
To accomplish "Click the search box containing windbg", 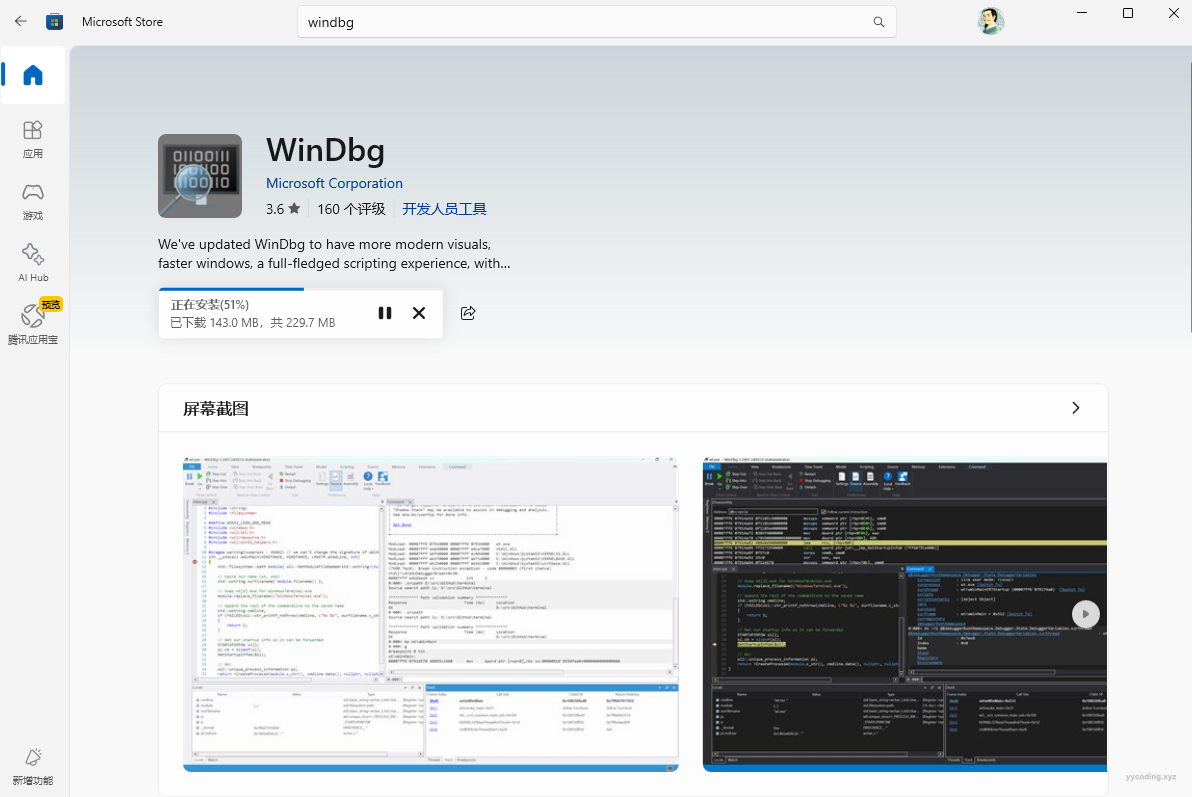I will [x=580, y=22].
